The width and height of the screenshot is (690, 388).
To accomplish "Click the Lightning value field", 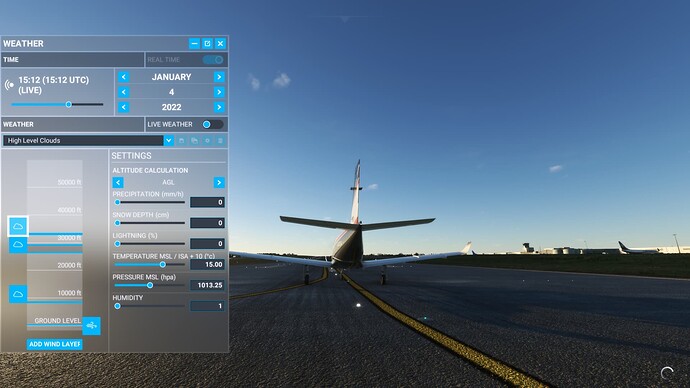I will pyautogui.click(x=207, y=244).
